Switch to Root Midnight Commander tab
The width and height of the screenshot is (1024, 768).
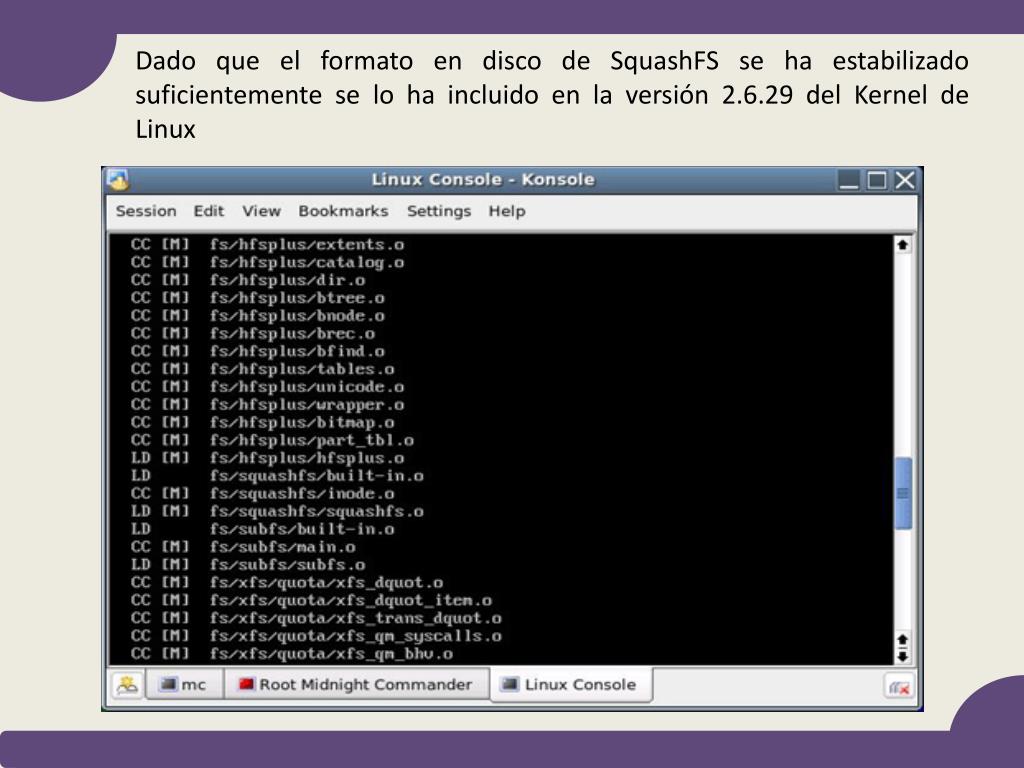click(356, 684)
